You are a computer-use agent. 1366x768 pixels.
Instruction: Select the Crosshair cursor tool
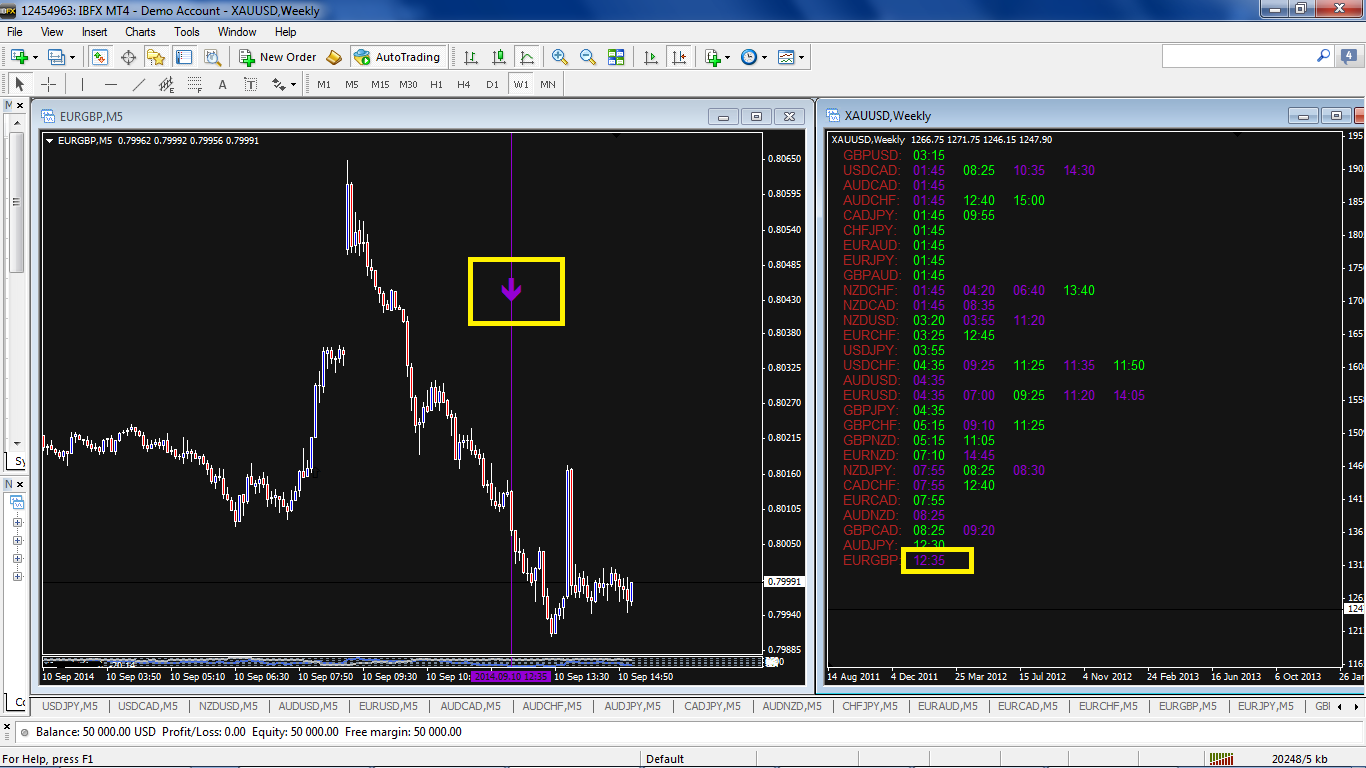point(48,85)
